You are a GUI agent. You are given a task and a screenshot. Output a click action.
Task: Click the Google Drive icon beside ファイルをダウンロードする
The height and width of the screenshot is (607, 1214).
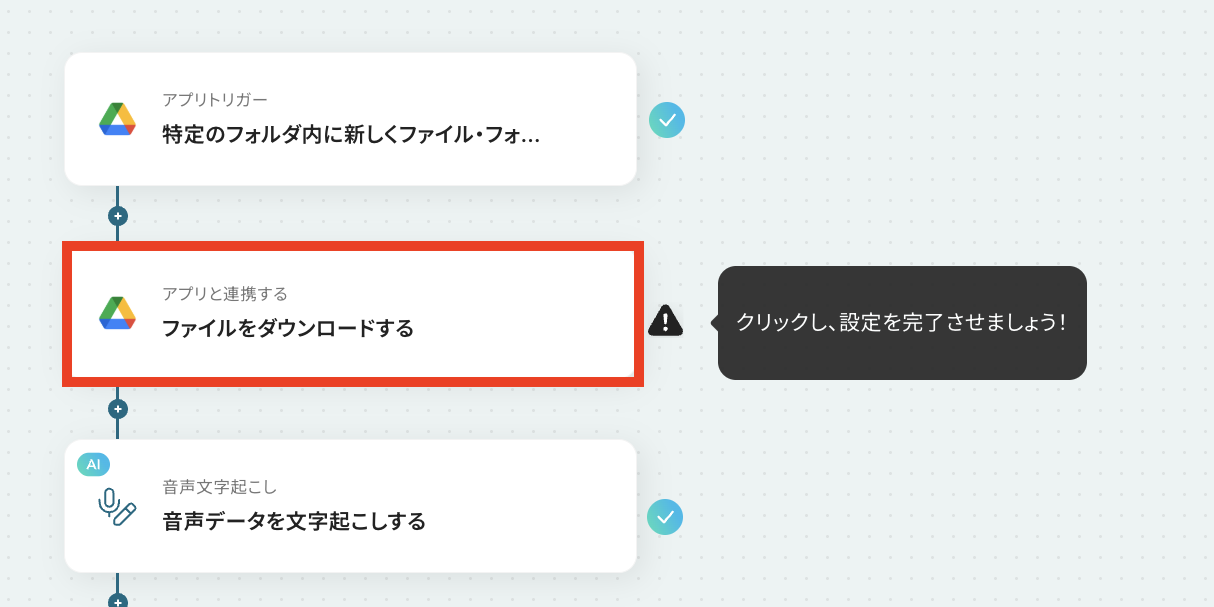(117, 312)
